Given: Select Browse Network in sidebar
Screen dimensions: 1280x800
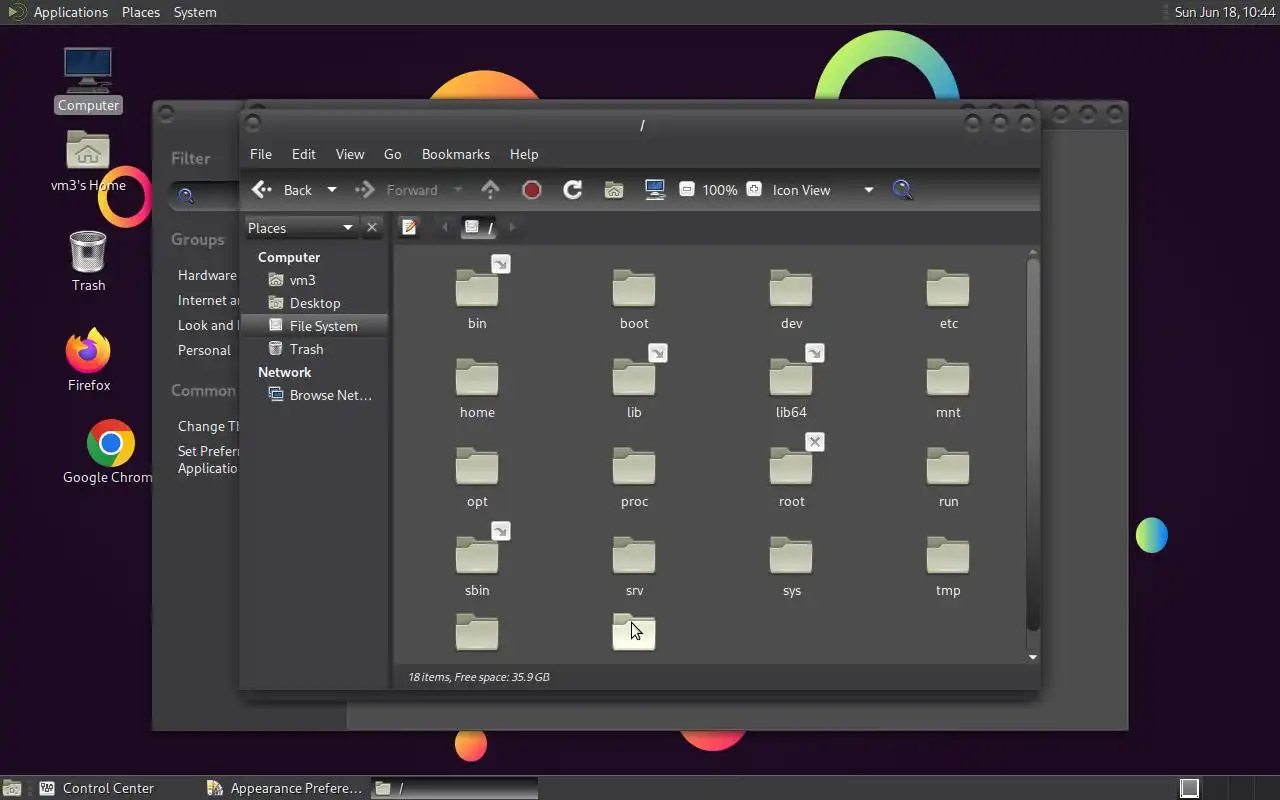Looking at the screenshot, I should click(330, 395).
